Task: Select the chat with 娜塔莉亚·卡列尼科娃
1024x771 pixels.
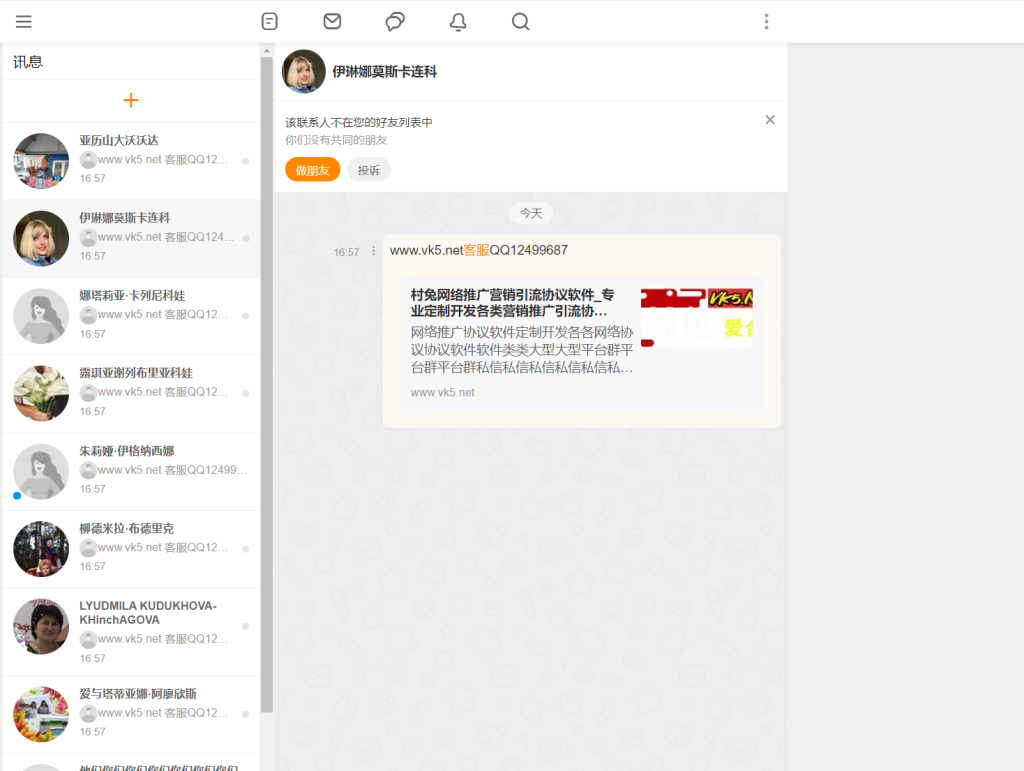Action: coord(130,315)
